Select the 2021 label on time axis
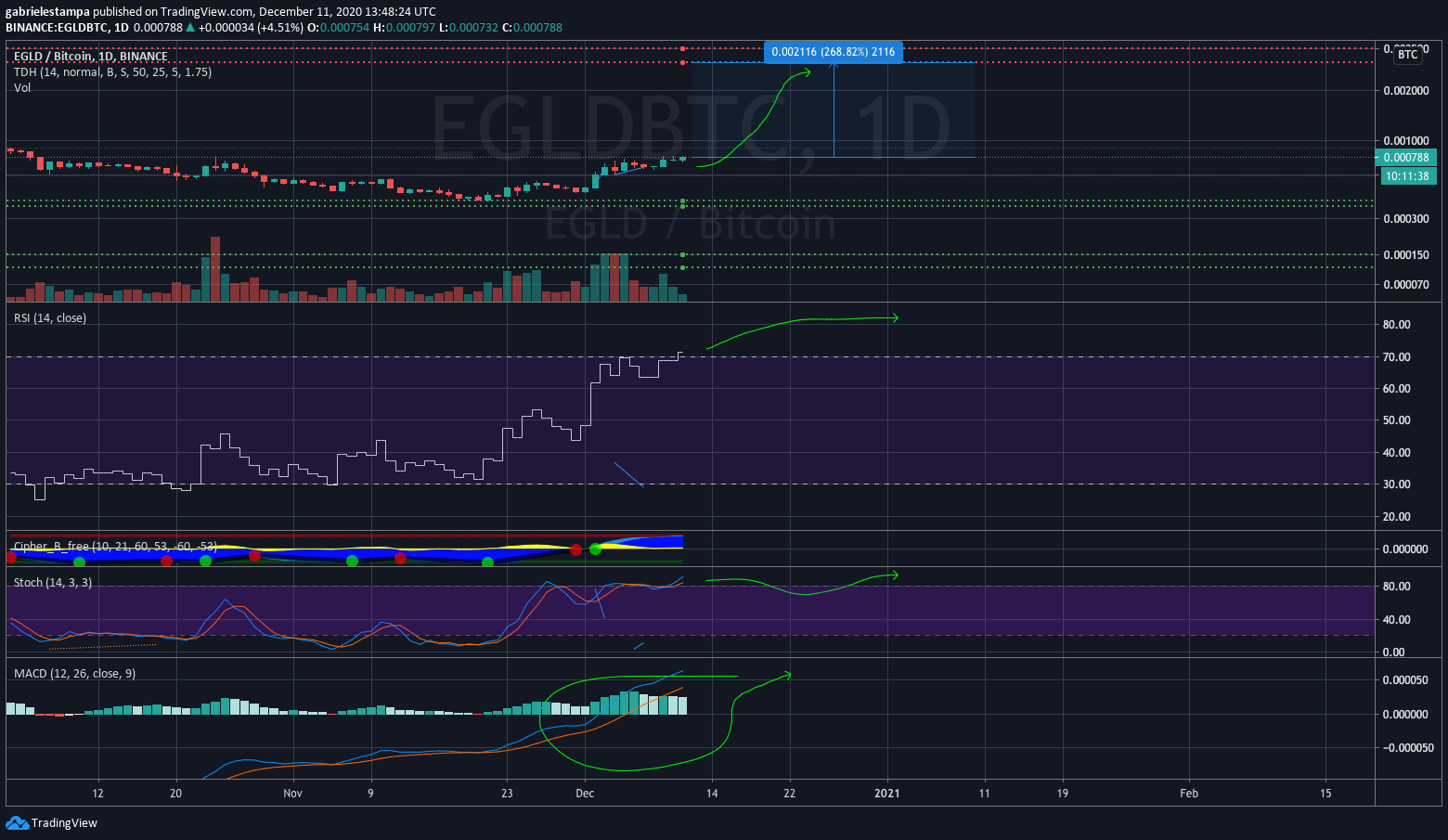 (887, 794)
